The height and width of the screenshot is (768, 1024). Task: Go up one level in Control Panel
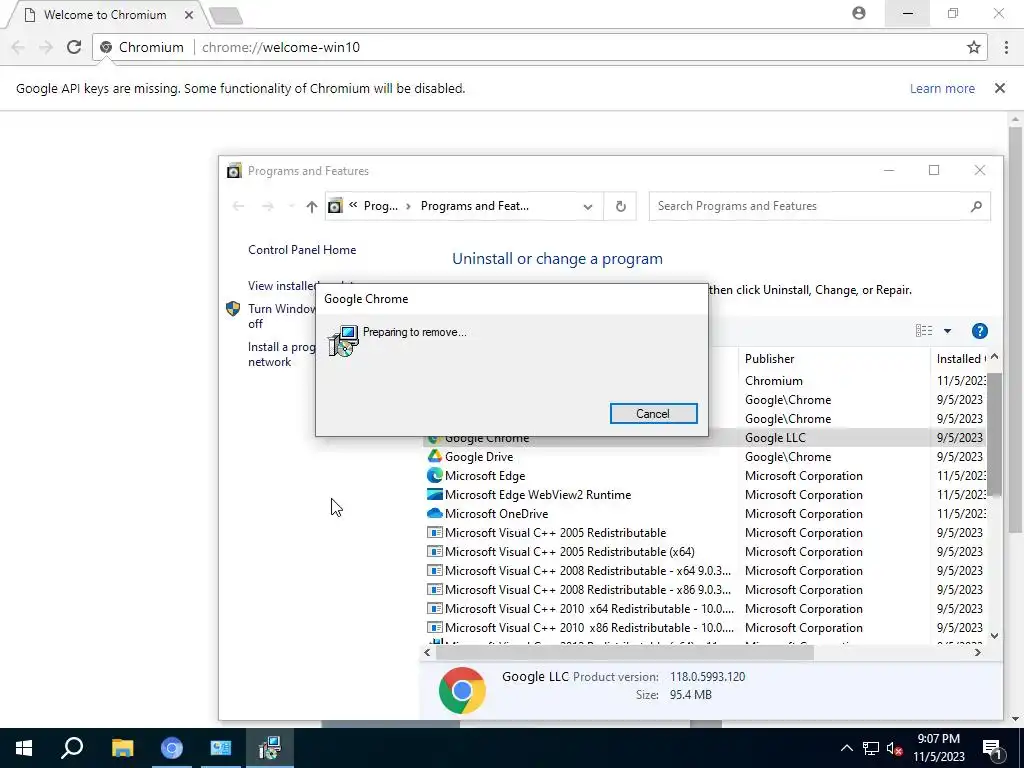(x=312, y=206)
